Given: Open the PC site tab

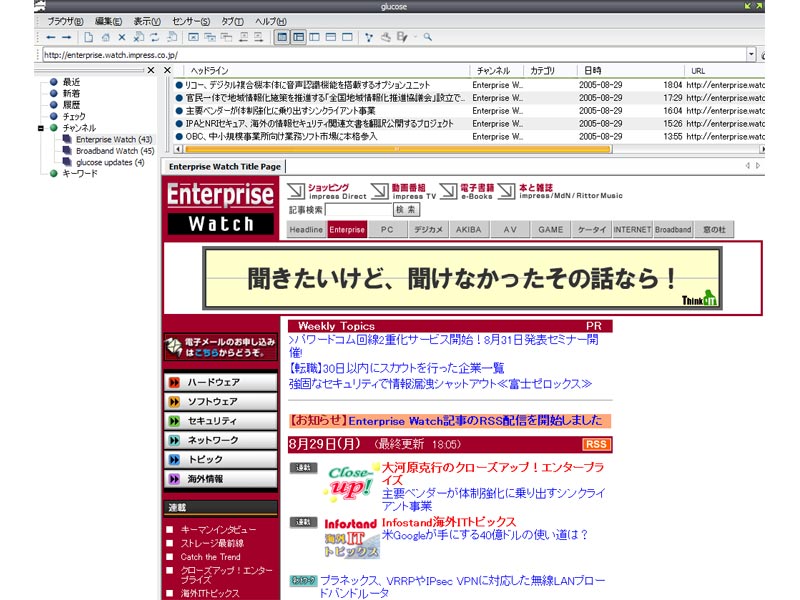Looking at the screenshot, I should tap(387, 230).
